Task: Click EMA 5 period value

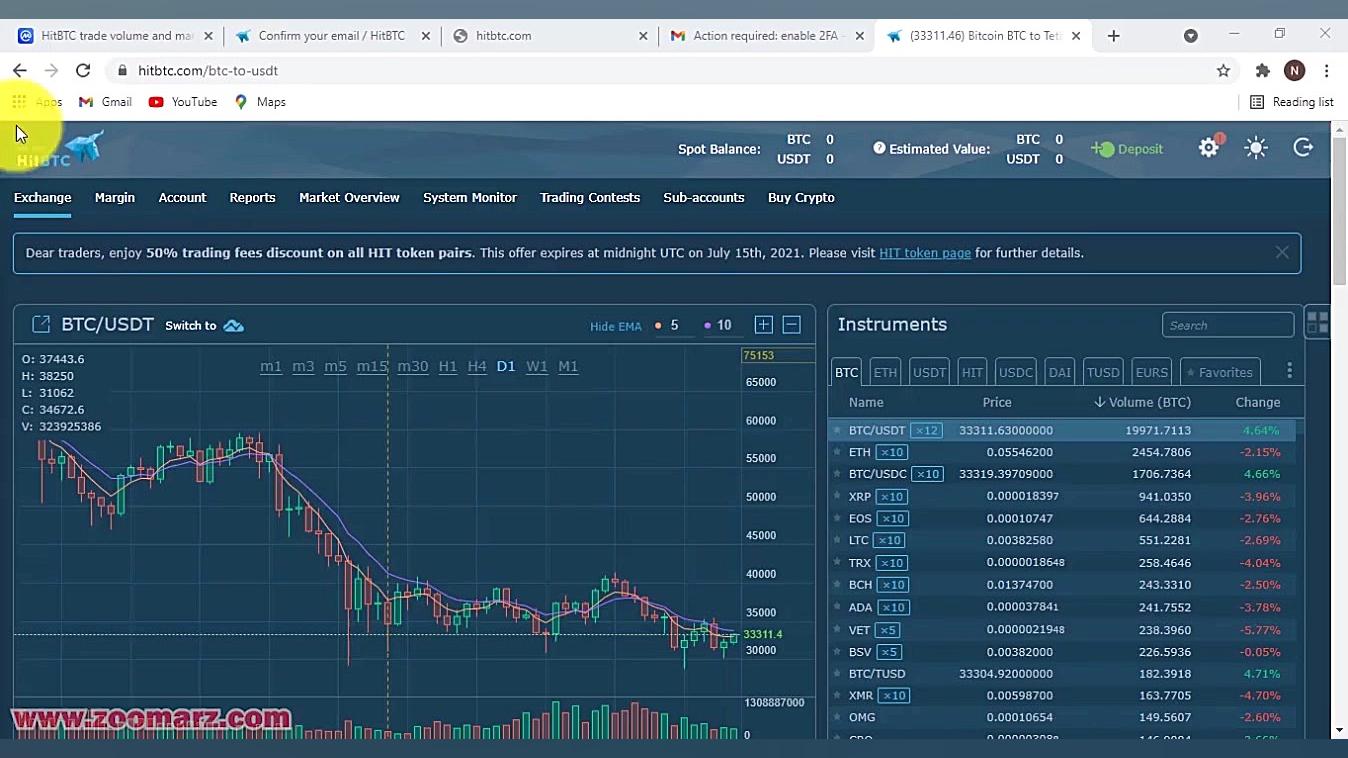Action: (674, 325)
